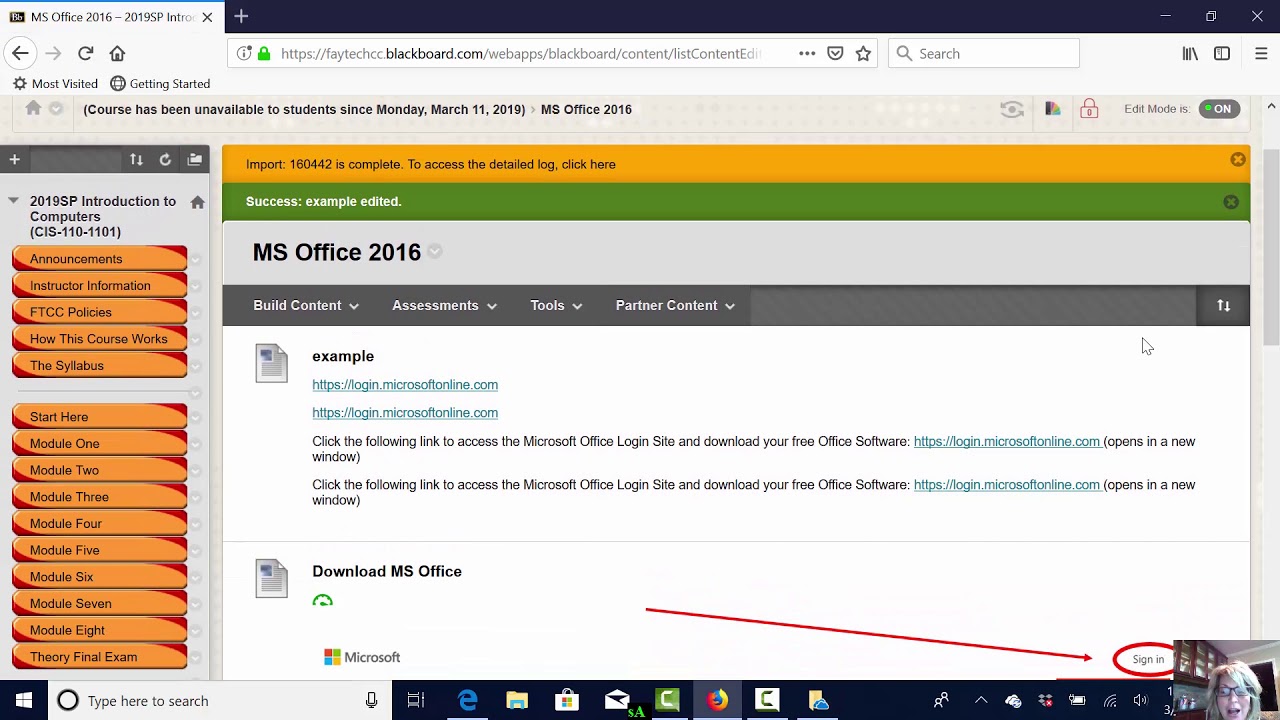
Task: Open the Firefox library icon
Action: pos(1190,53)
